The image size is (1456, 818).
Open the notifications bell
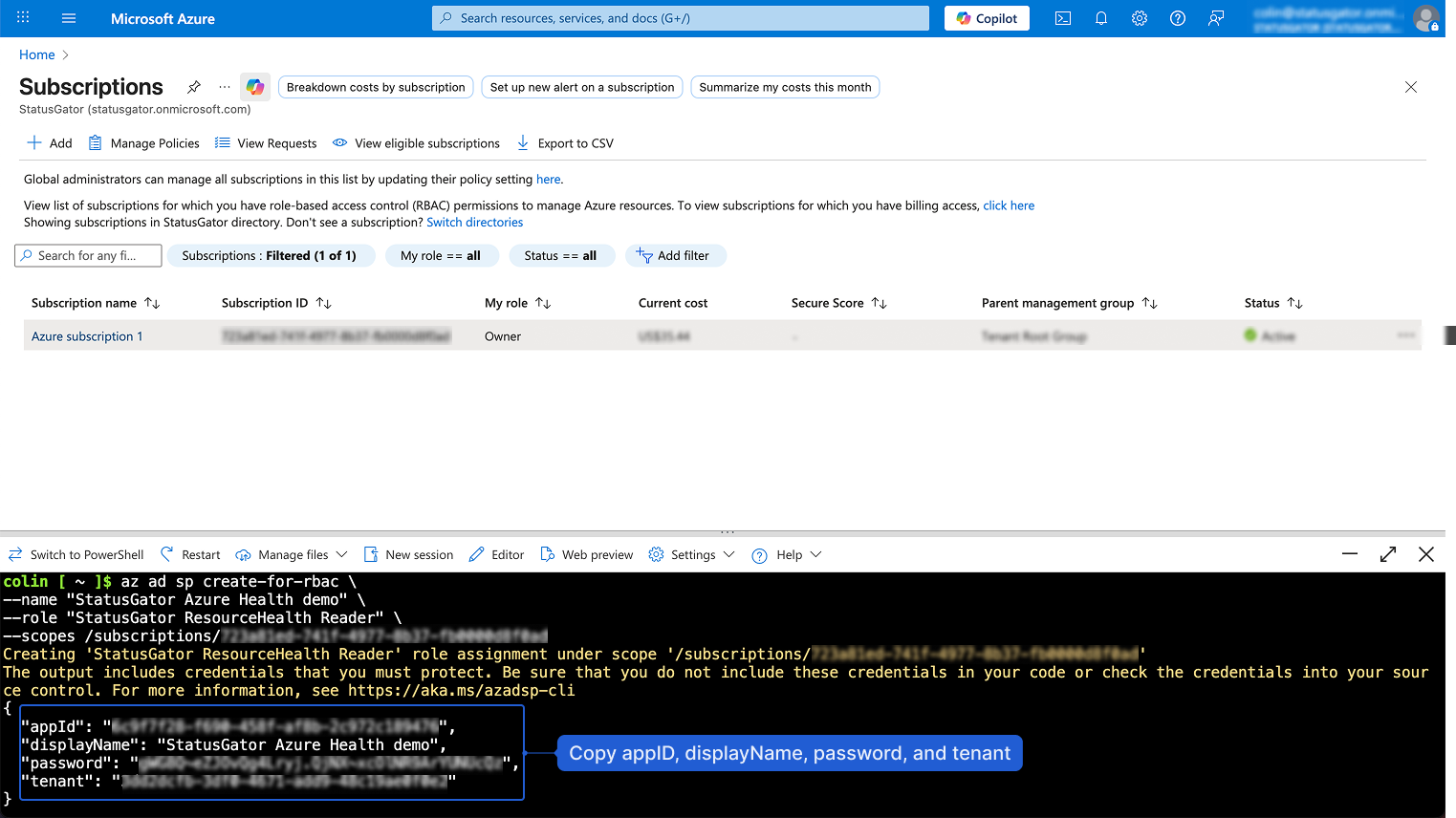coord(1101,18)
